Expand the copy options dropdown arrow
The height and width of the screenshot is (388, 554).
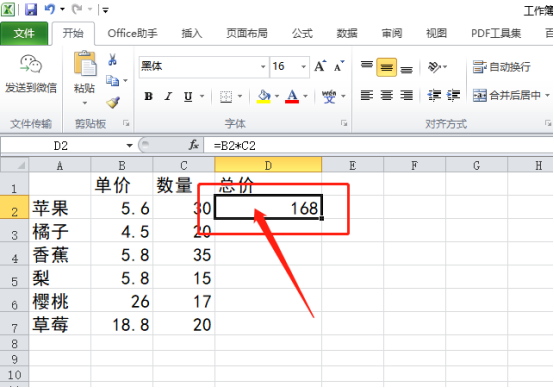tap(125, 81)
